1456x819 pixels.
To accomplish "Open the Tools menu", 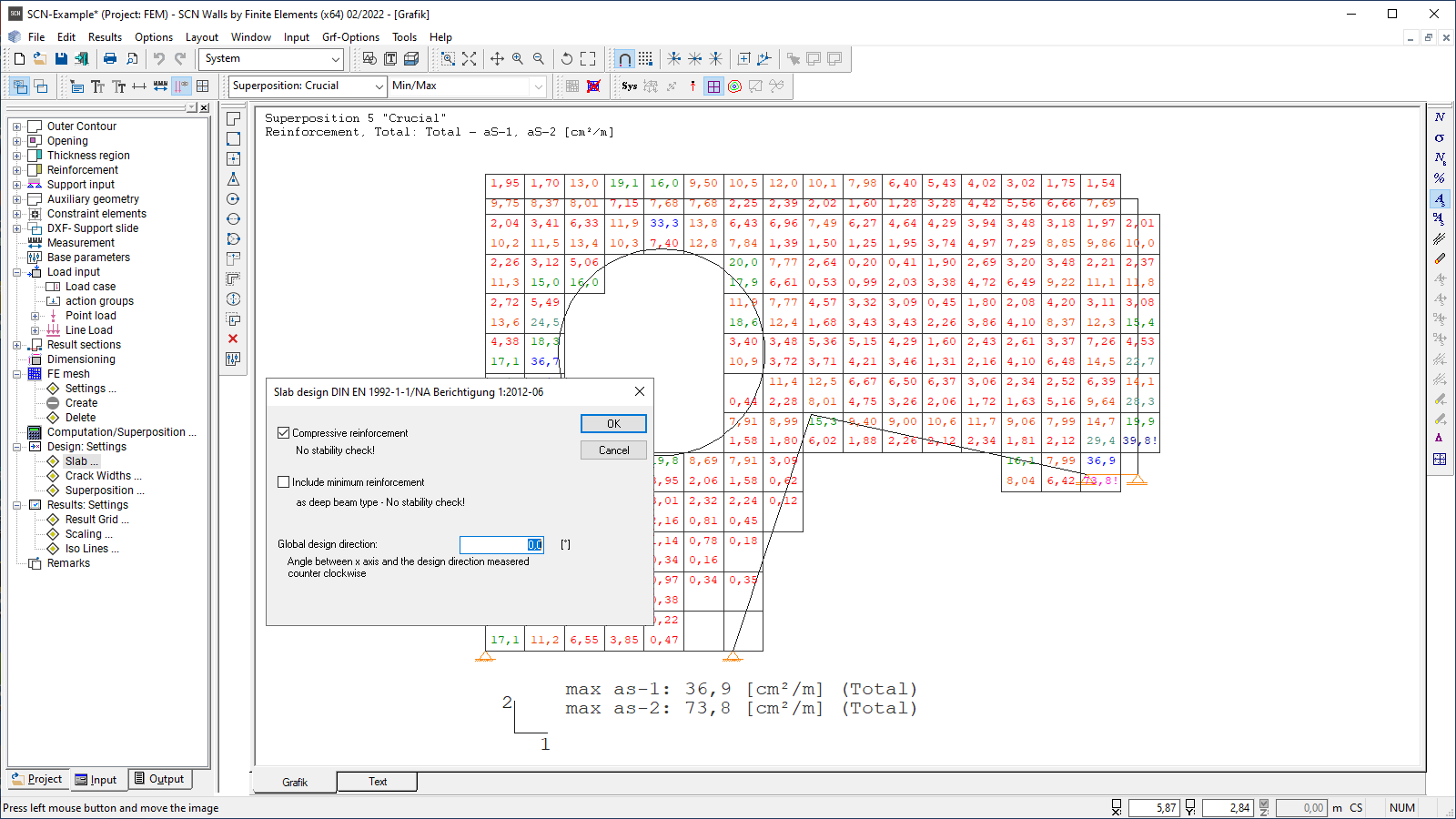I will pos(404,37).
